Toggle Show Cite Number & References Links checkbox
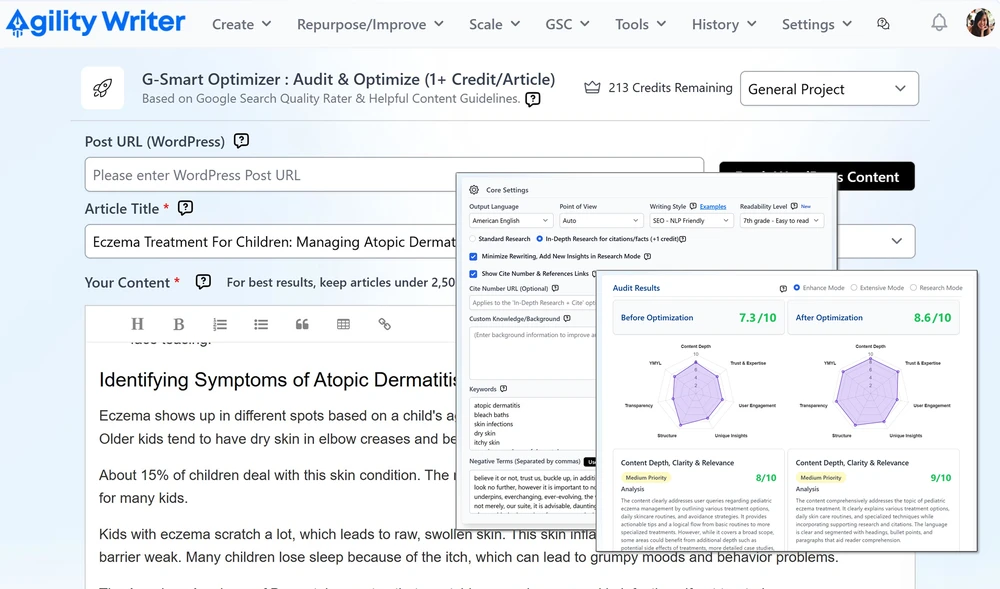 (x=473, y=273)
